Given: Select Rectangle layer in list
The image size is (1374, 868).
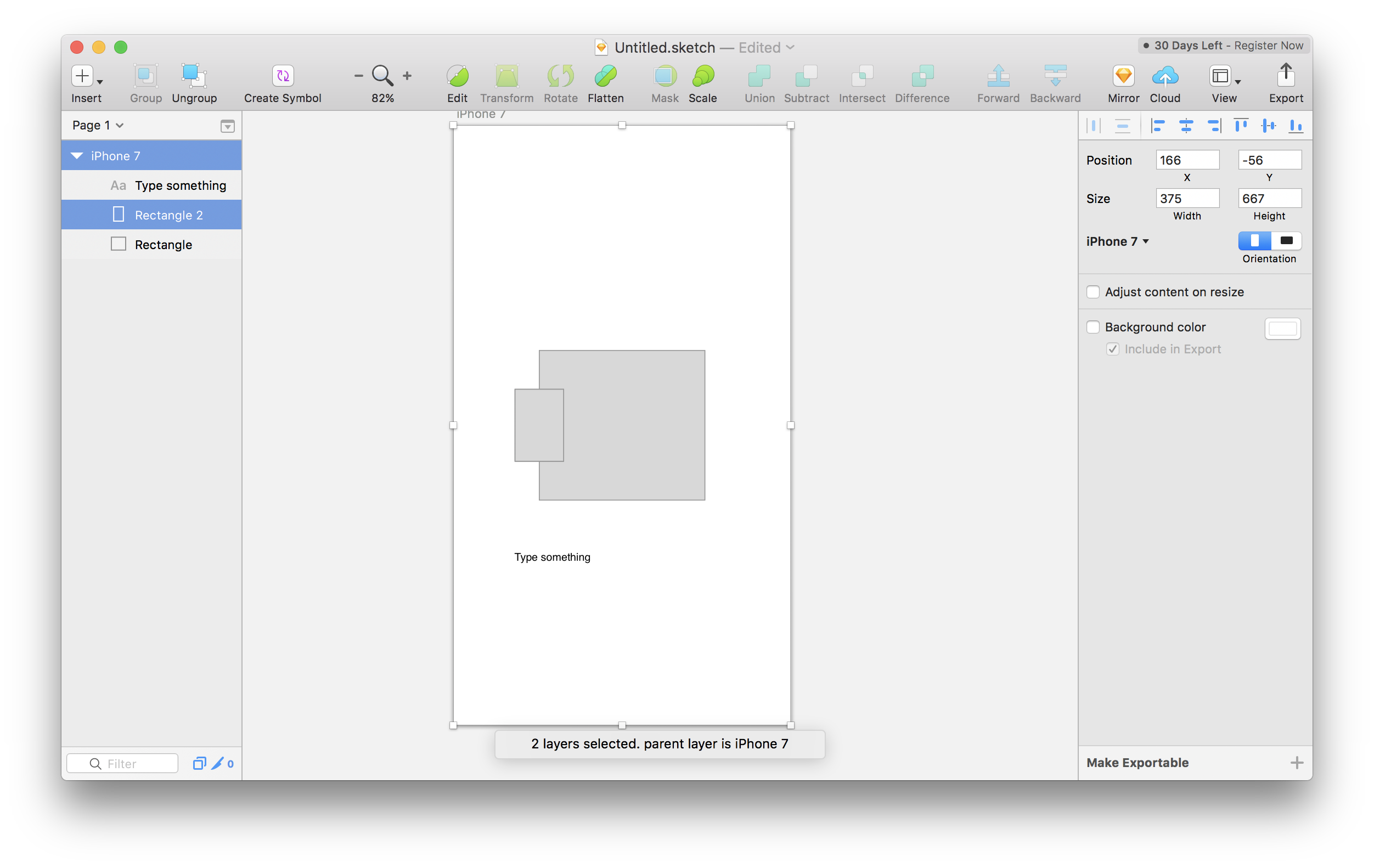Looking at the screenshot, I should (x=151, y=245).
